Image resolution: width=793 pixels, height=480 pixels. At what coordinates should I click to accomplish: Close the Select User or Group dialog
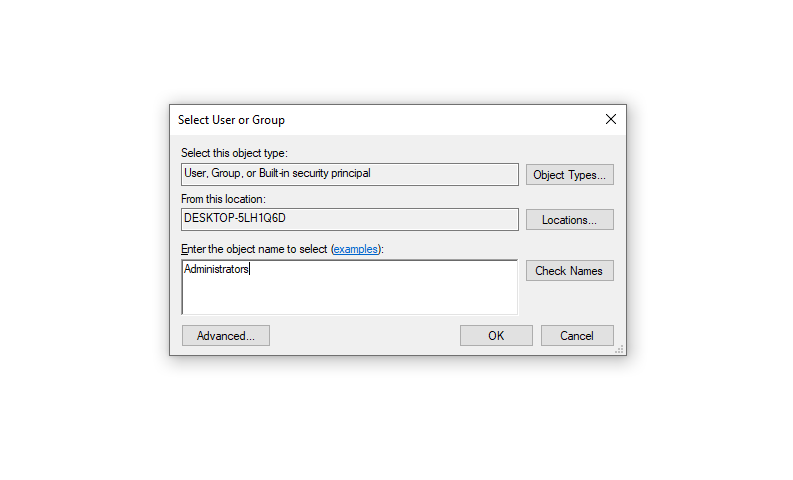coord(611,119)
